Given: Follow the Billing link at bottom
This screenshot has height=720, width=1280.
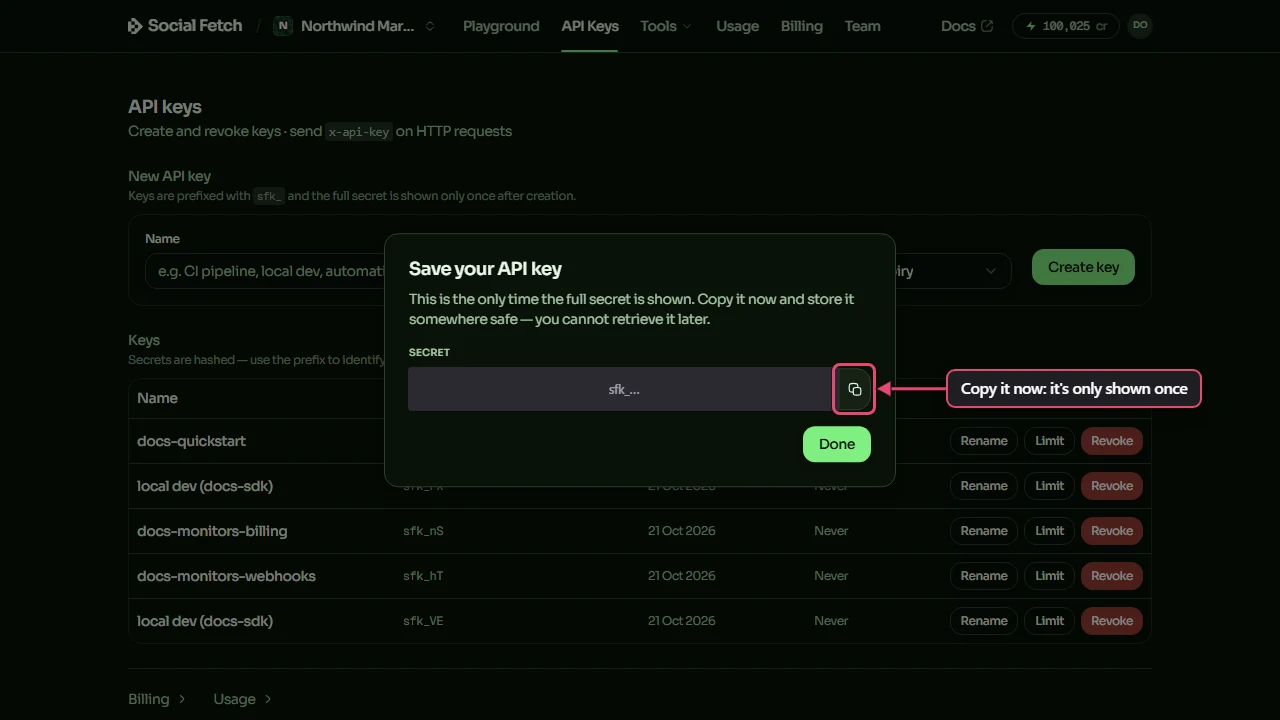Looking at the screenshot, I should coord(157,699).
